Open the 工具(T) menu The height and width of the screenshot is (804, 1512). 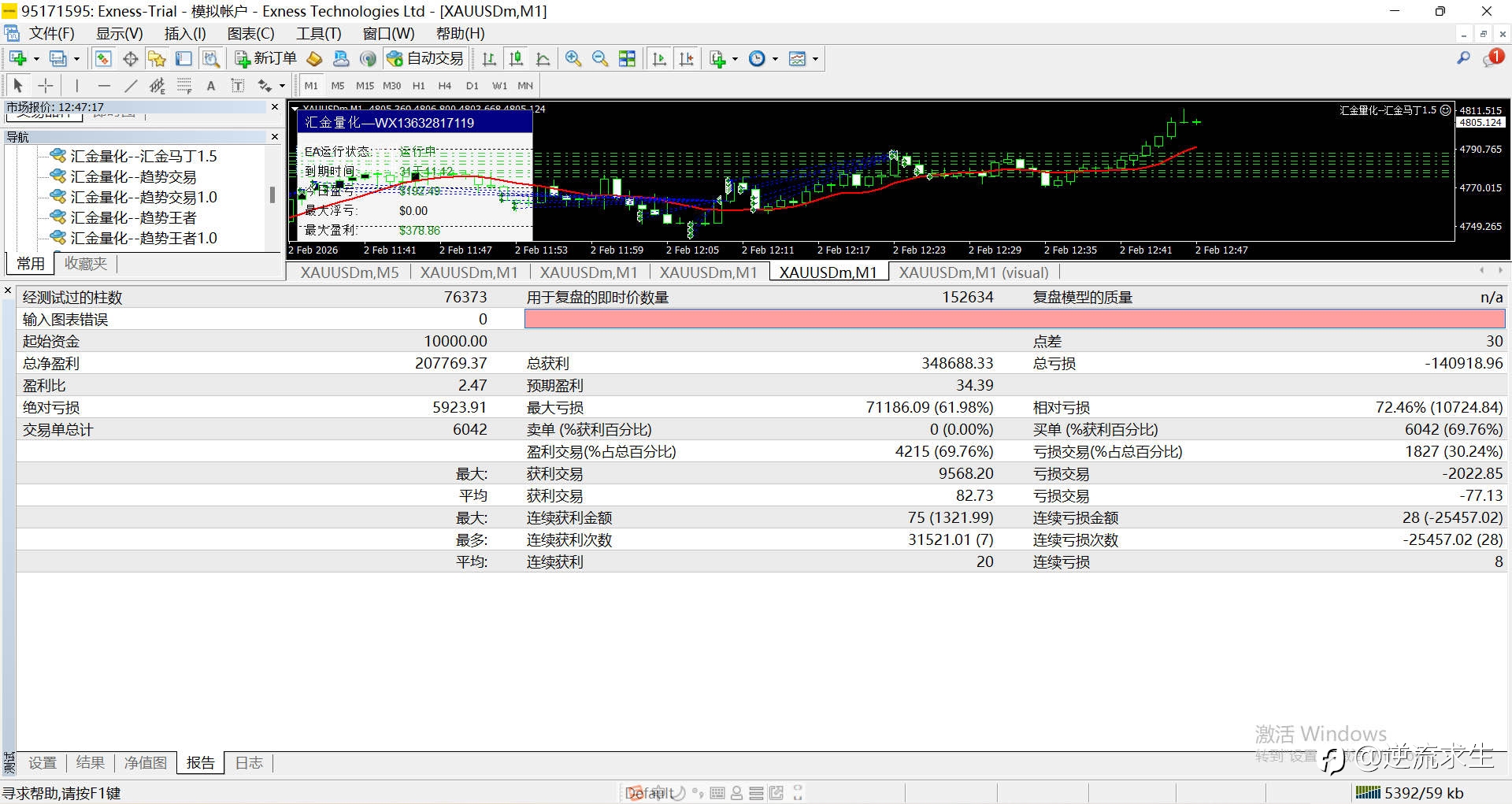pyautogui.click(x=318, y=33)
